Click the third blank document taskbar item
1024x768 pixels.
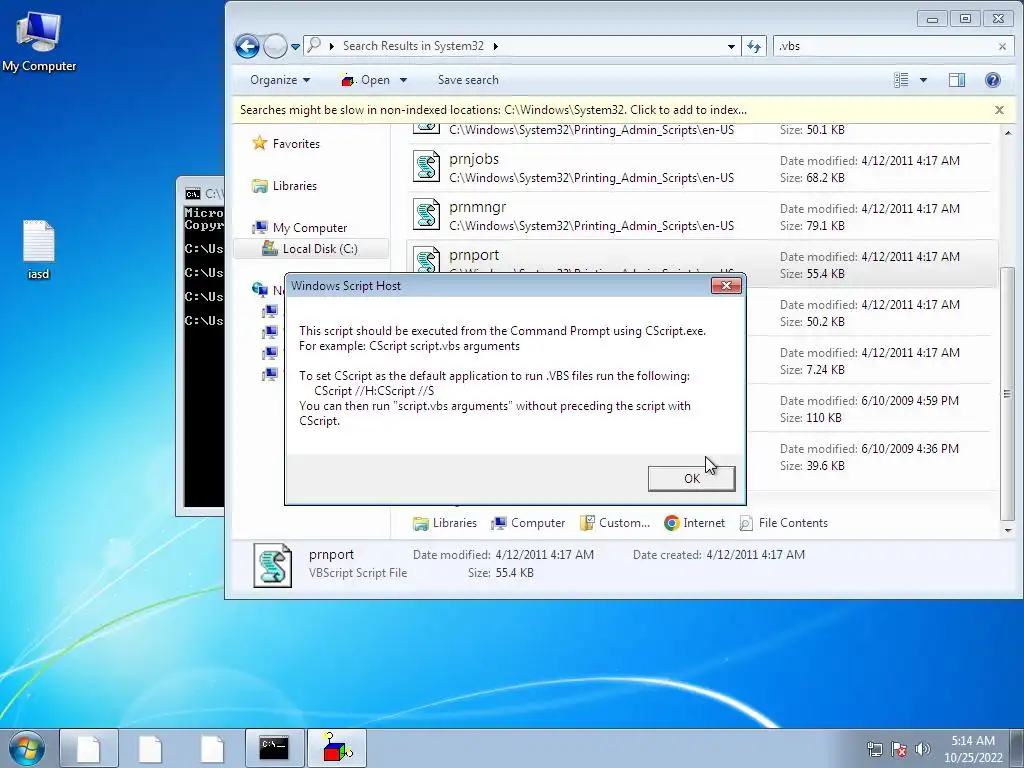pyautogui.click(x=212, y=748)
